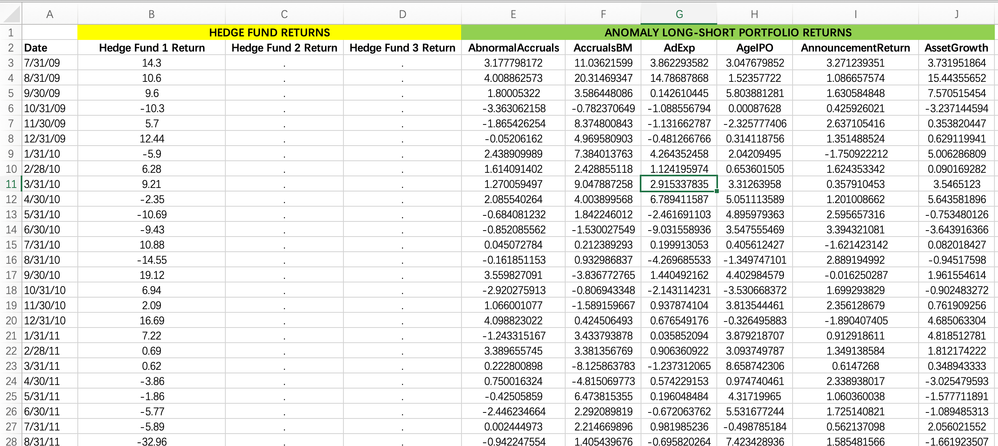Screen dimensions: 998x446
Task: Click the AnnouncementReturn column heading
Action: coord(855,48)
